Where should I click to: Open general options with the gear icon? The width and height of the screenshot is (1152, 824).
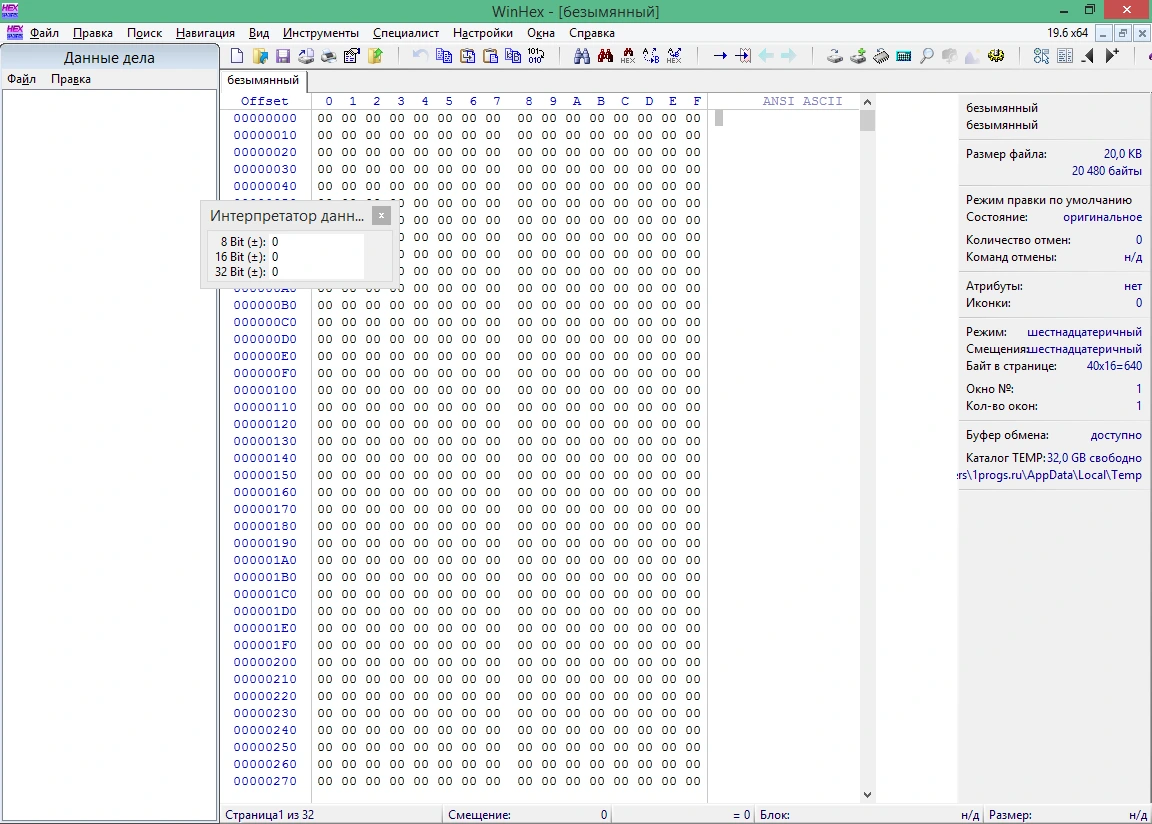pos(996,56)
